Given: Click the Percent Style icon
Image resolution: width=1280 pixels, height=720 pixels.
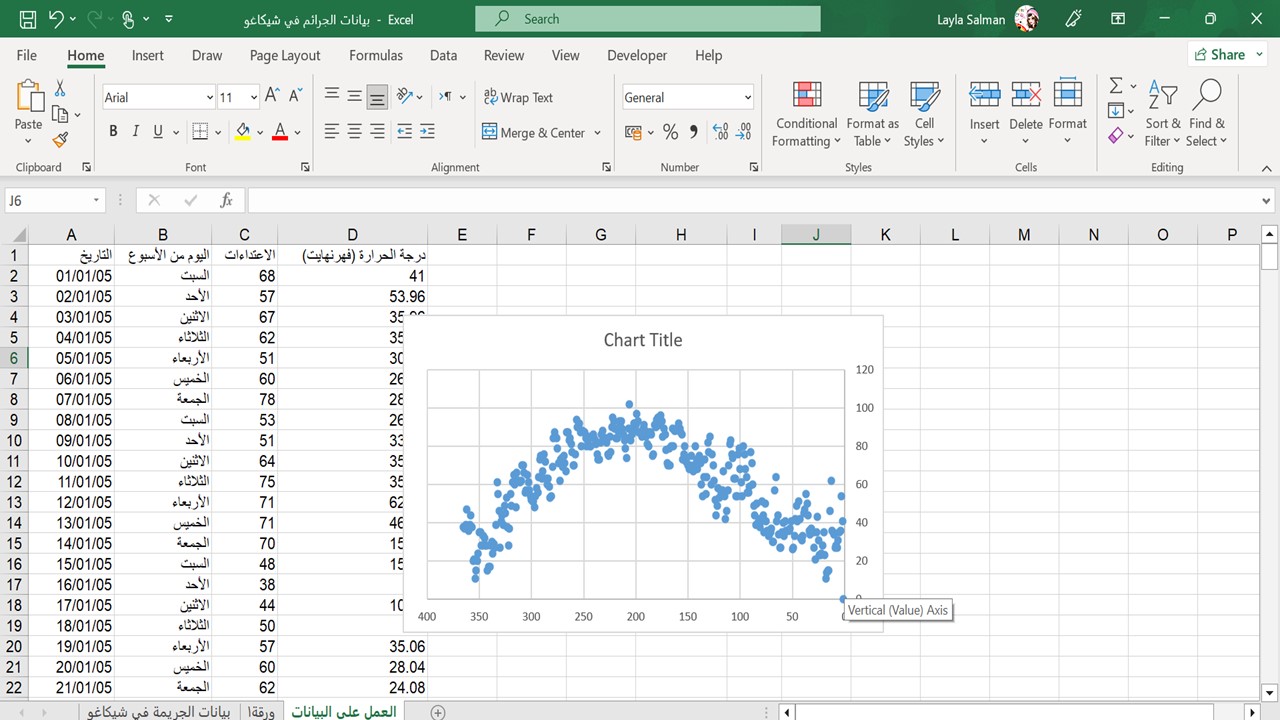Looking at the screenshot, I should 670,132.
